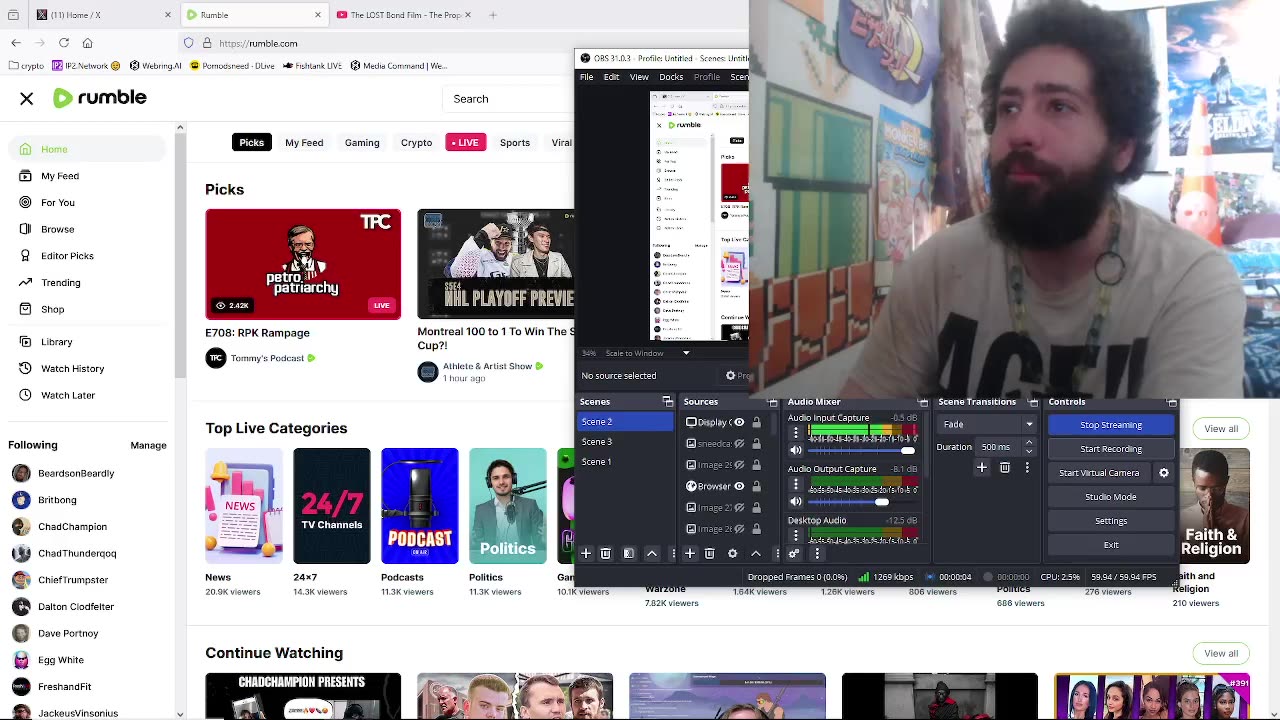Adjust the Audio Output Capture volume slider

861,501
